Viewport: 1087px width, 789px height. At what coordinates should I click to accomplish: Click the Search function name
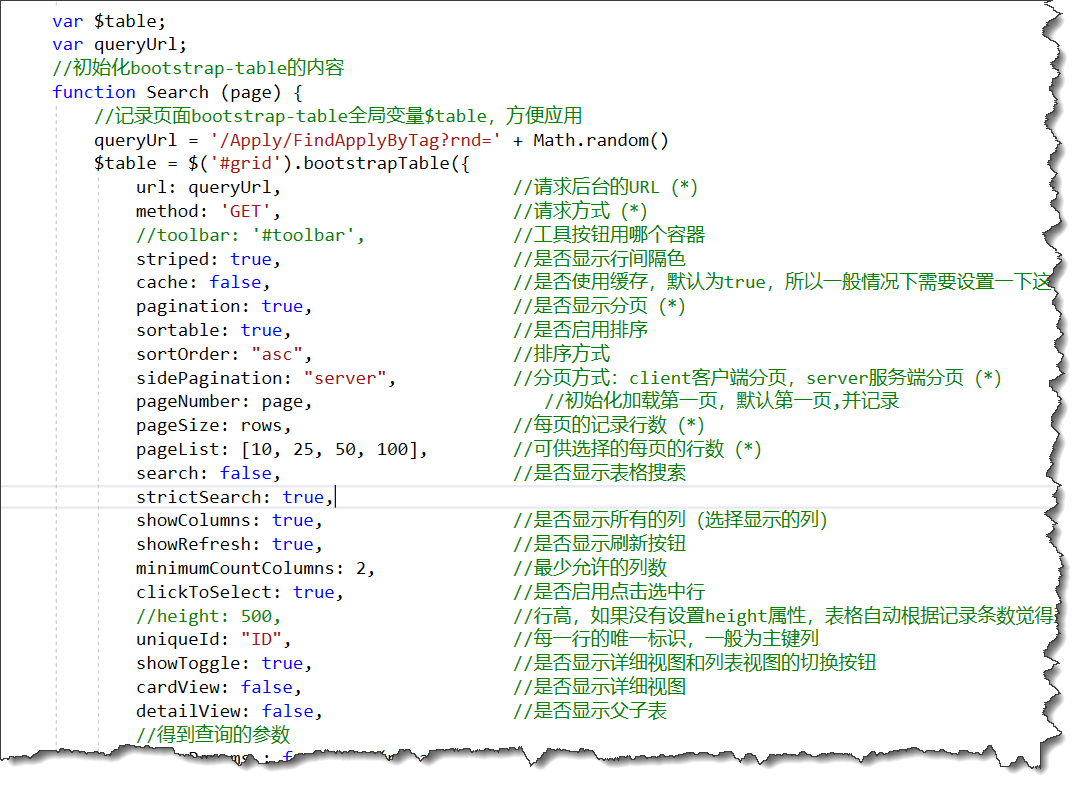click(x=177, y=92)
